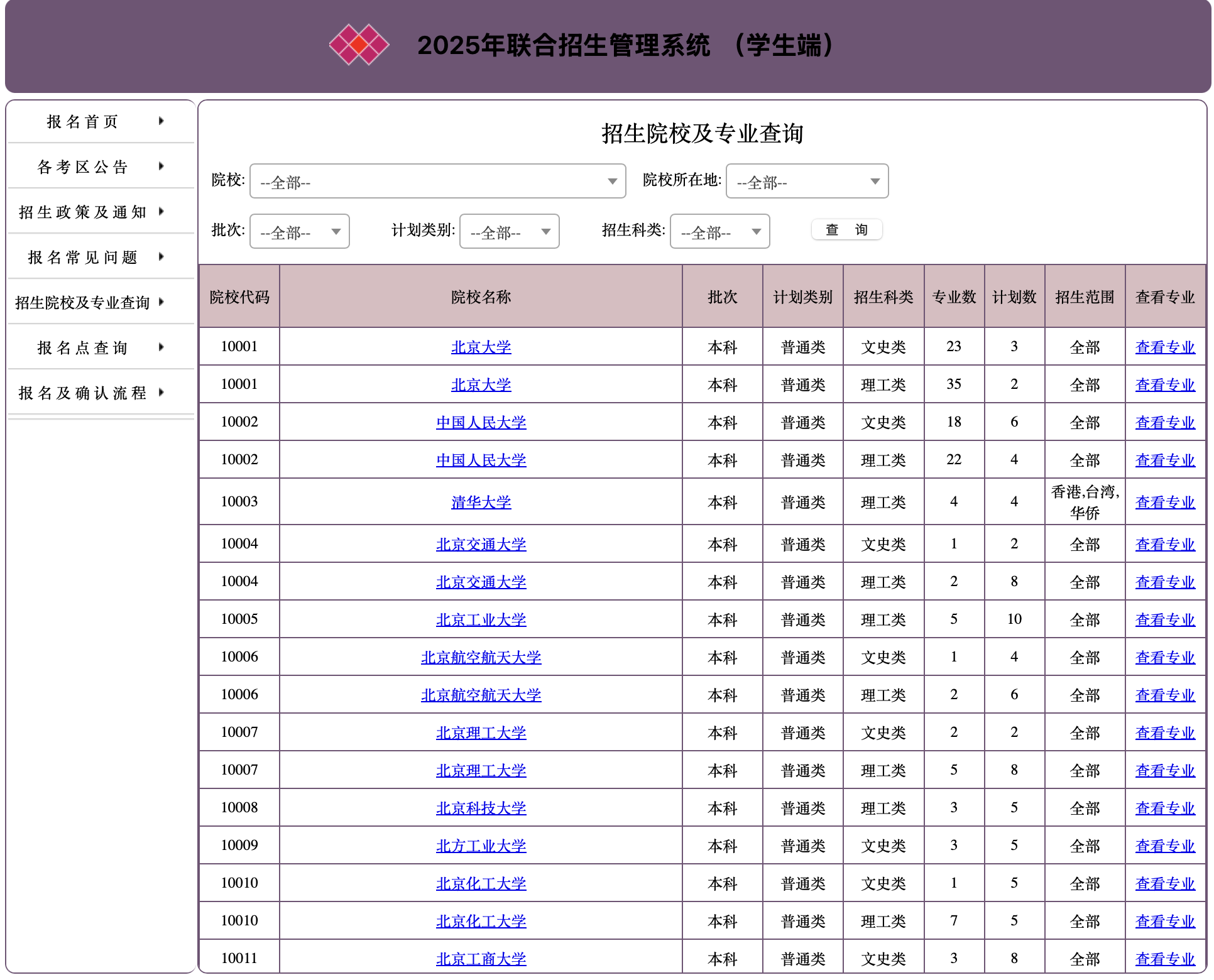Viewport: 1214px width, 980px height.
Task: Click 查看专业 for 北京大学 理工类
Action: coord(1166,384)
